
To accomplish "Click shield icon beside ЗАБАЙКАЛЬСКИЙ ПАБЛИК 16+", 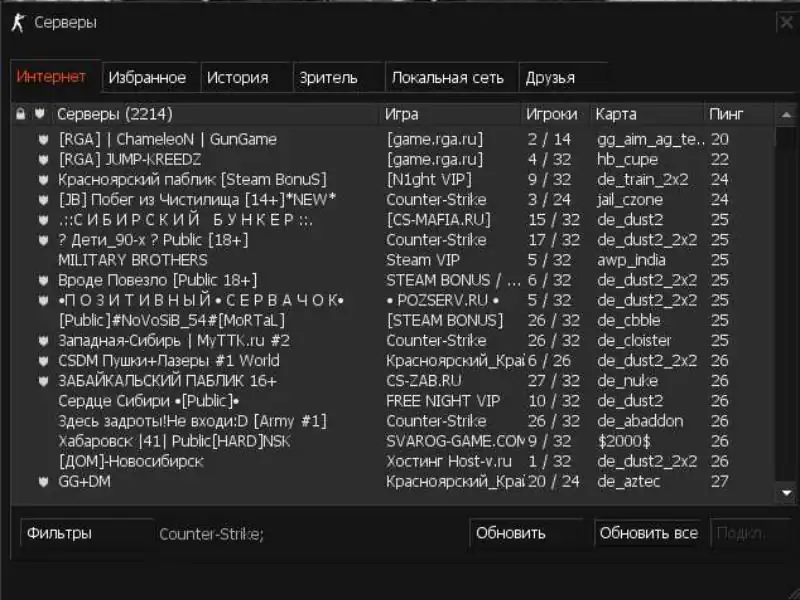I will (x=43, y=381).
